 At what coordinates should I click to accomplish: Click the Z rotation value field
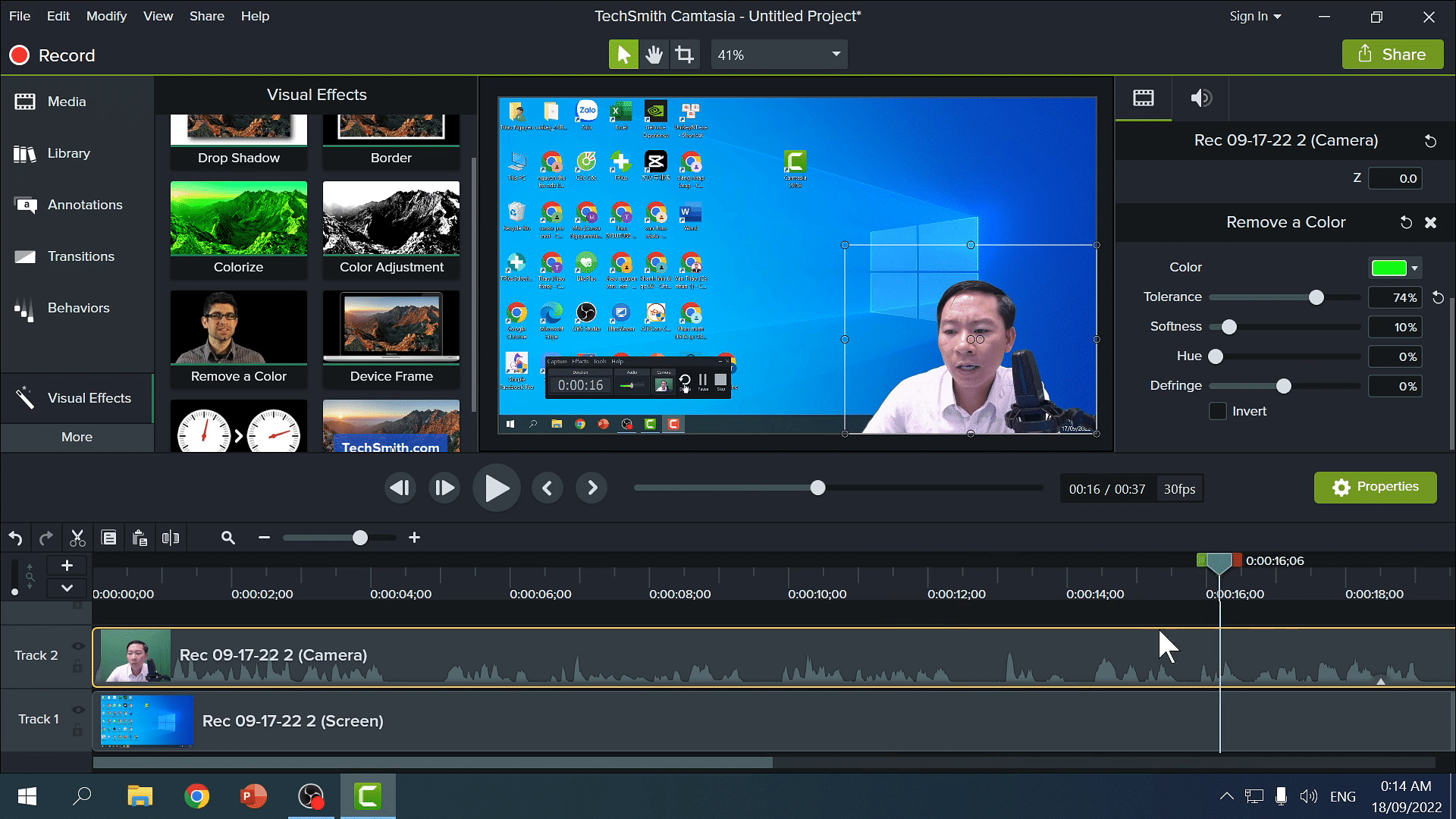pyautogui.click(x=1395, y=179)
